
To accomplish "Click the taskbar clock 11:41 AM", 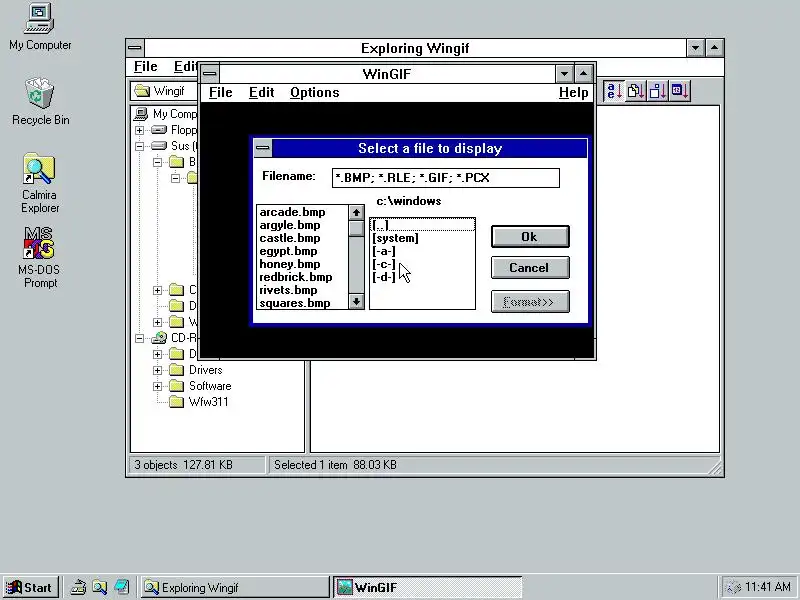I will [768, 587].
